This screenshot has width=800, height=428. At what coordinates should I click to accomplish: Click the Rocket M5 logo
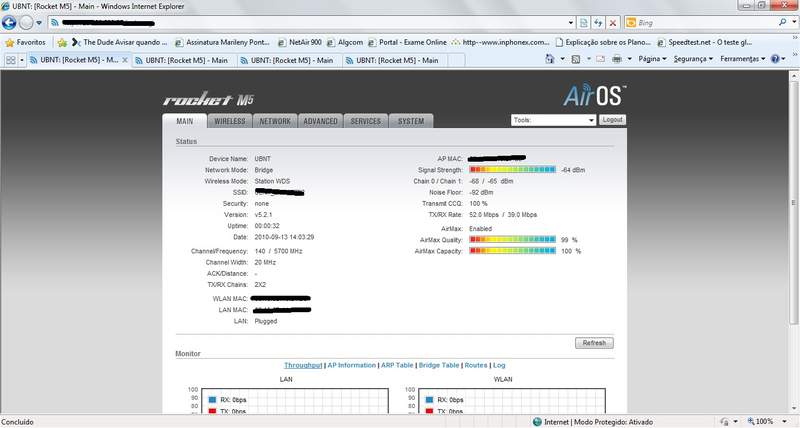tap(208, 99)
